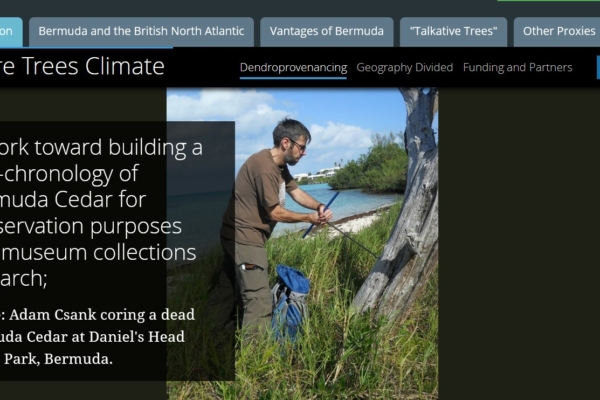This screenshot has width=600, height=400.
Task: Select the "Talkative Trees" tab
Action: (x=453, y=32)
